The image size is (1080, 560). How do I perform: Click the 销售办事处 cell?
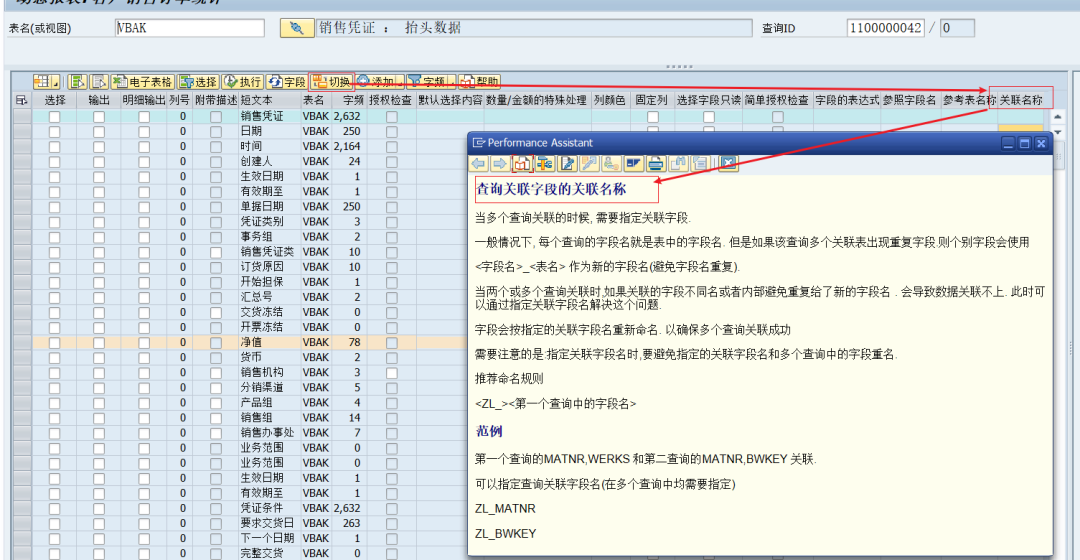click(x=269, y=433)
